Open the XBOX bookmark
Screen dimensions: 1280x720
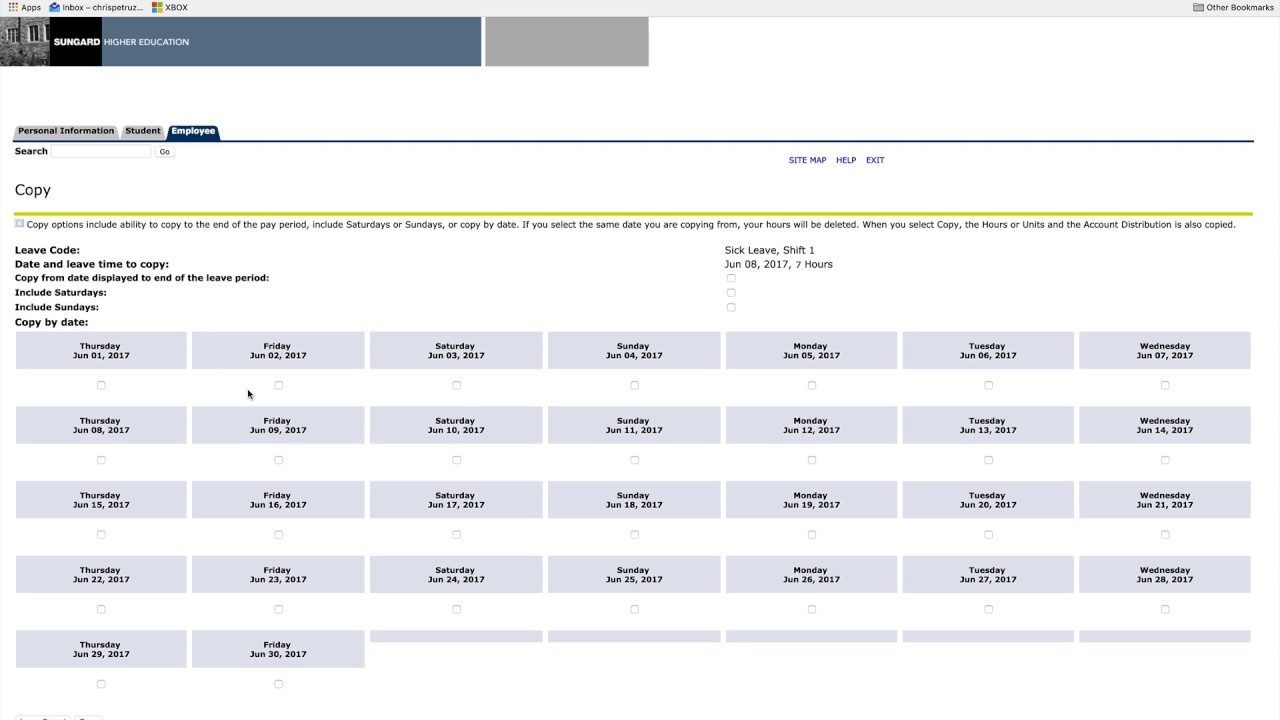[x=170, y=7]
